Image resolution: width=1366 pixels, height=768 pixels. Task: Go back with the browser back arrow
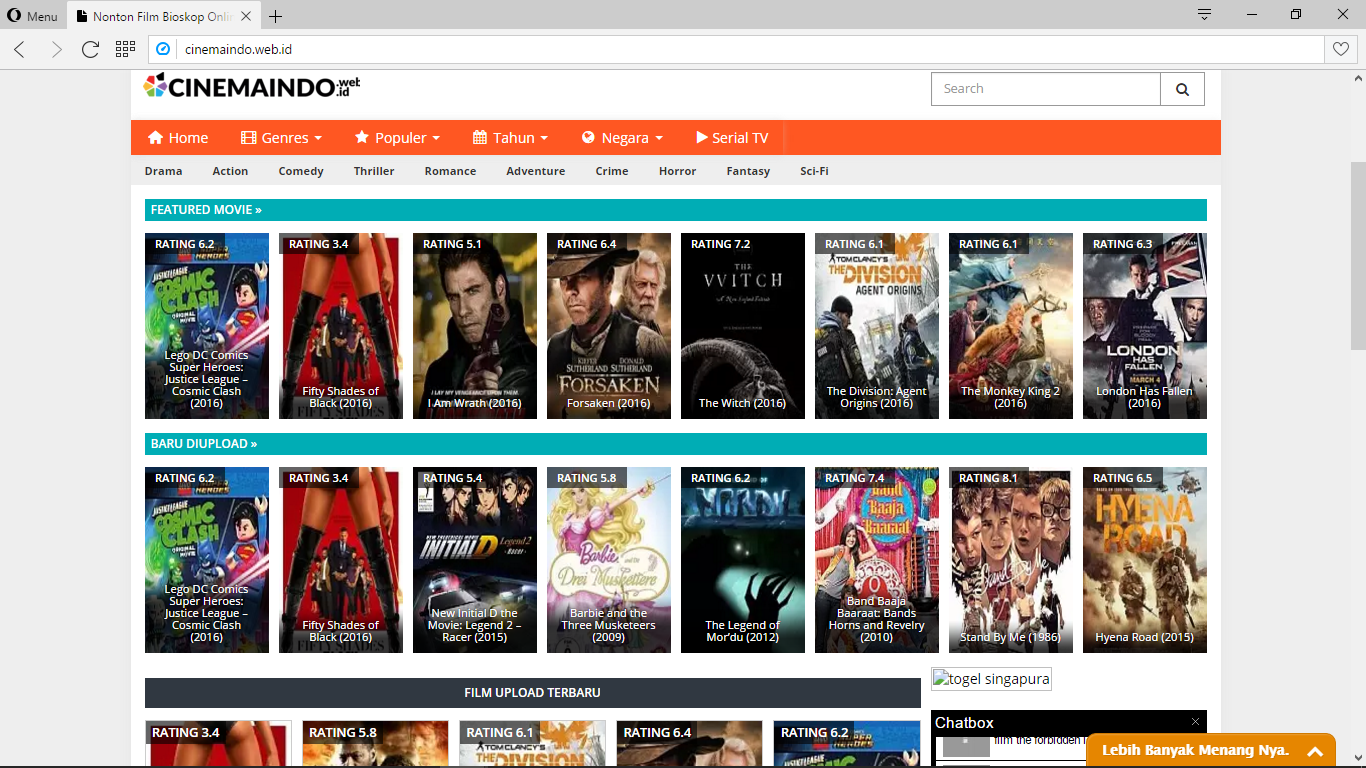[x=19, y=49]
